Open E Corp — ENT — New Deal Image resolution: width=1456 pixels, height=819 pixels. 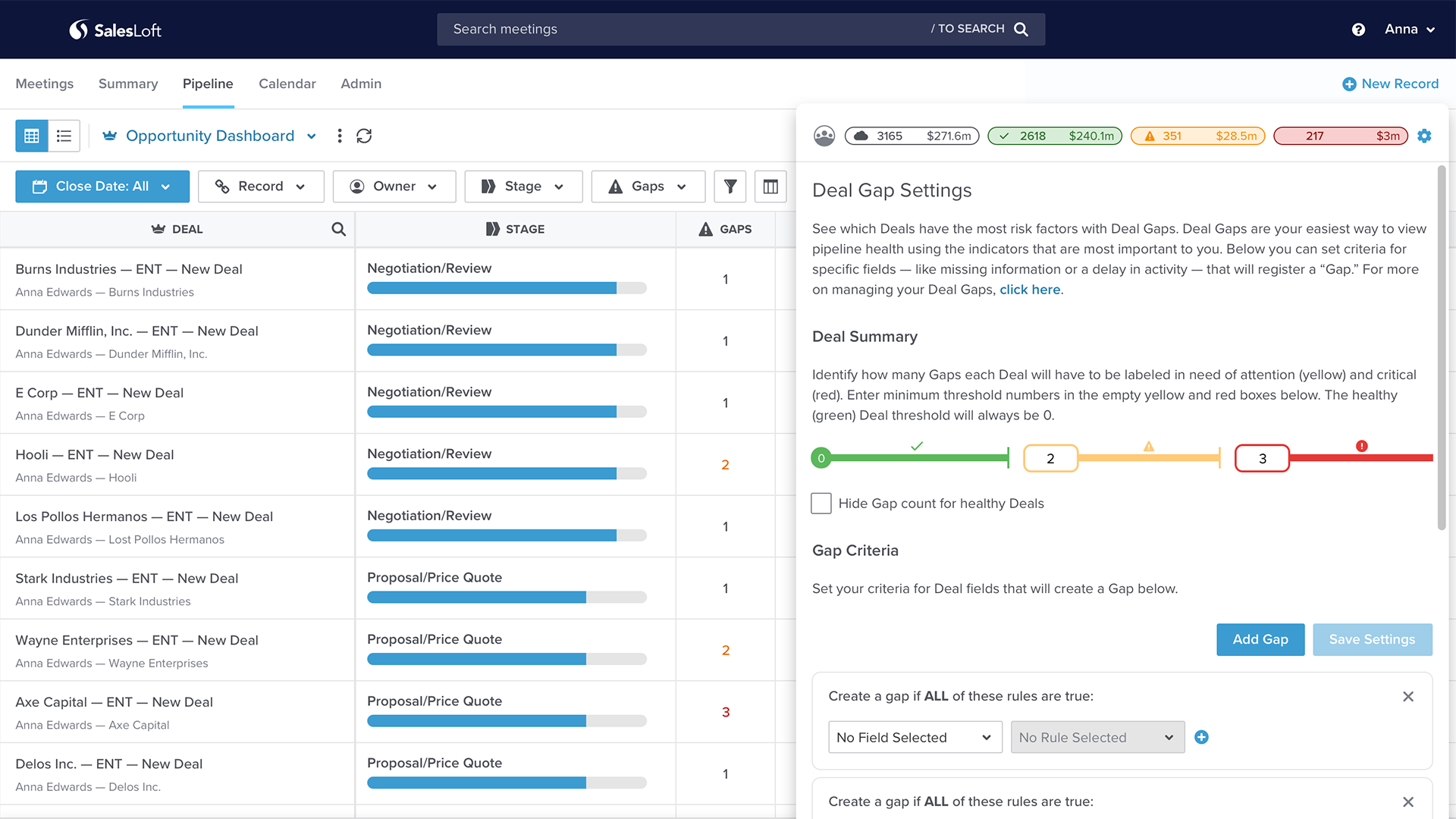pos(99,393)
